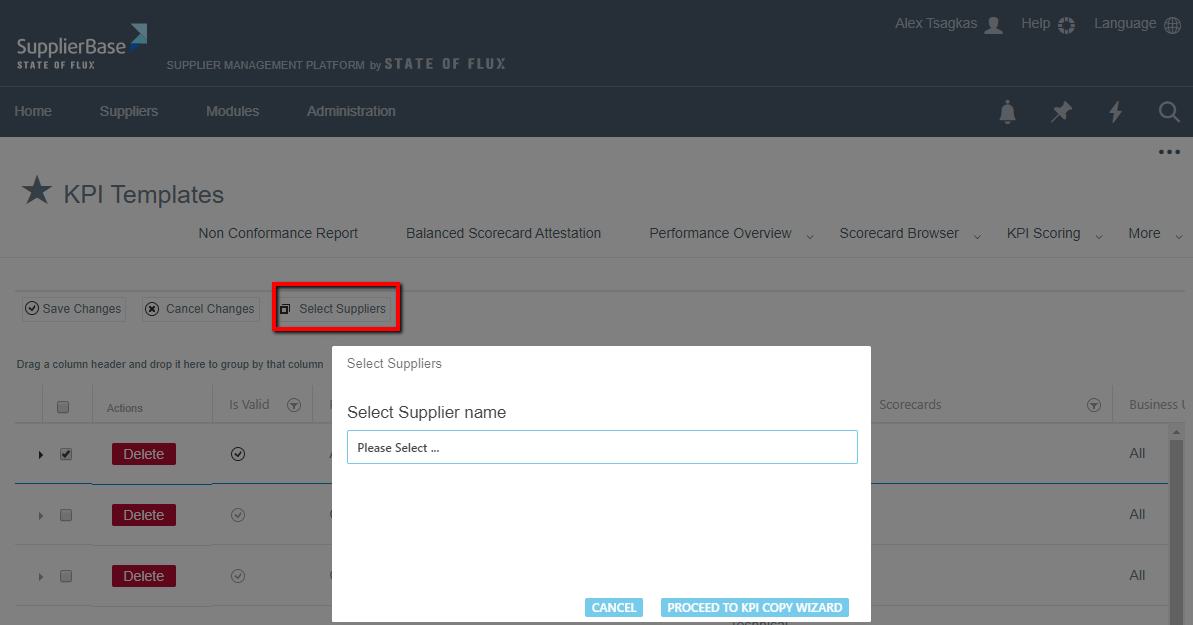The width and height of the screenshot is (1193, 625).
Task: Click the Help lifebuoy icon
Action: point(1067,25)
